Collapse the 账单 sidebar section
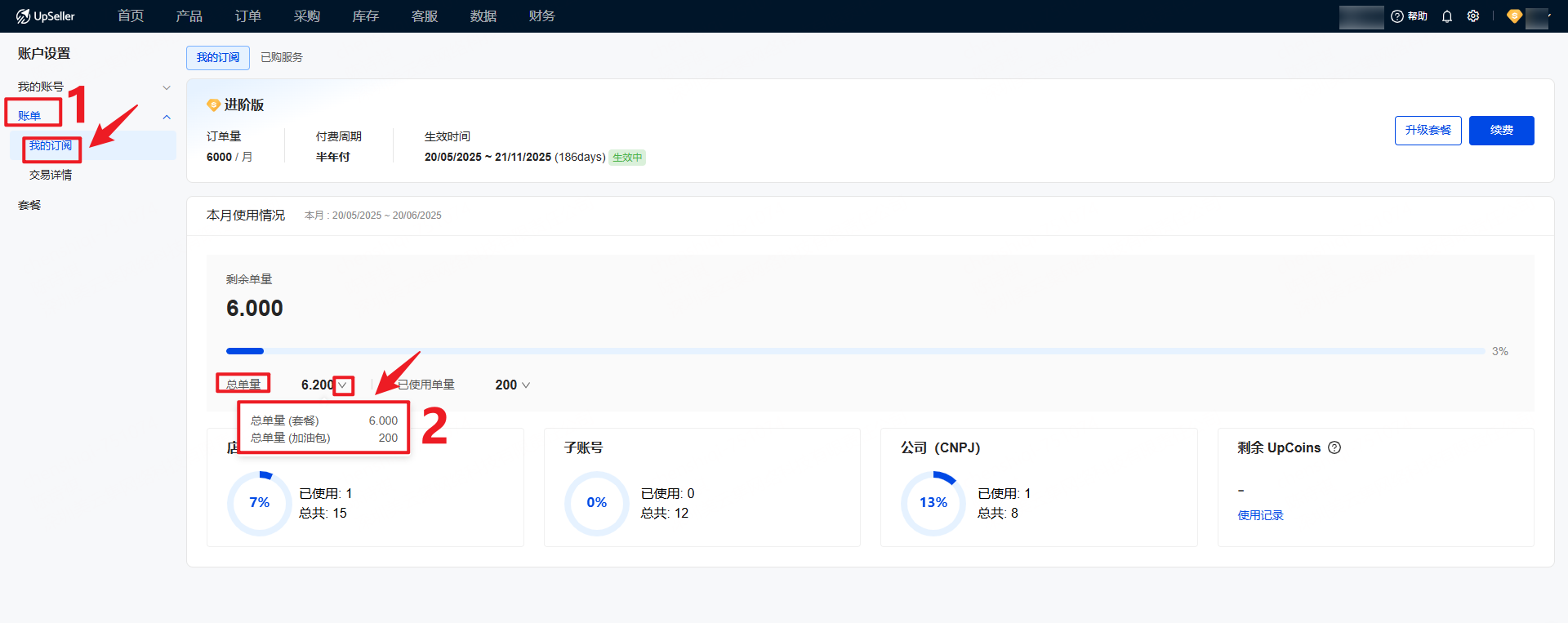 [x=167, y=117]
